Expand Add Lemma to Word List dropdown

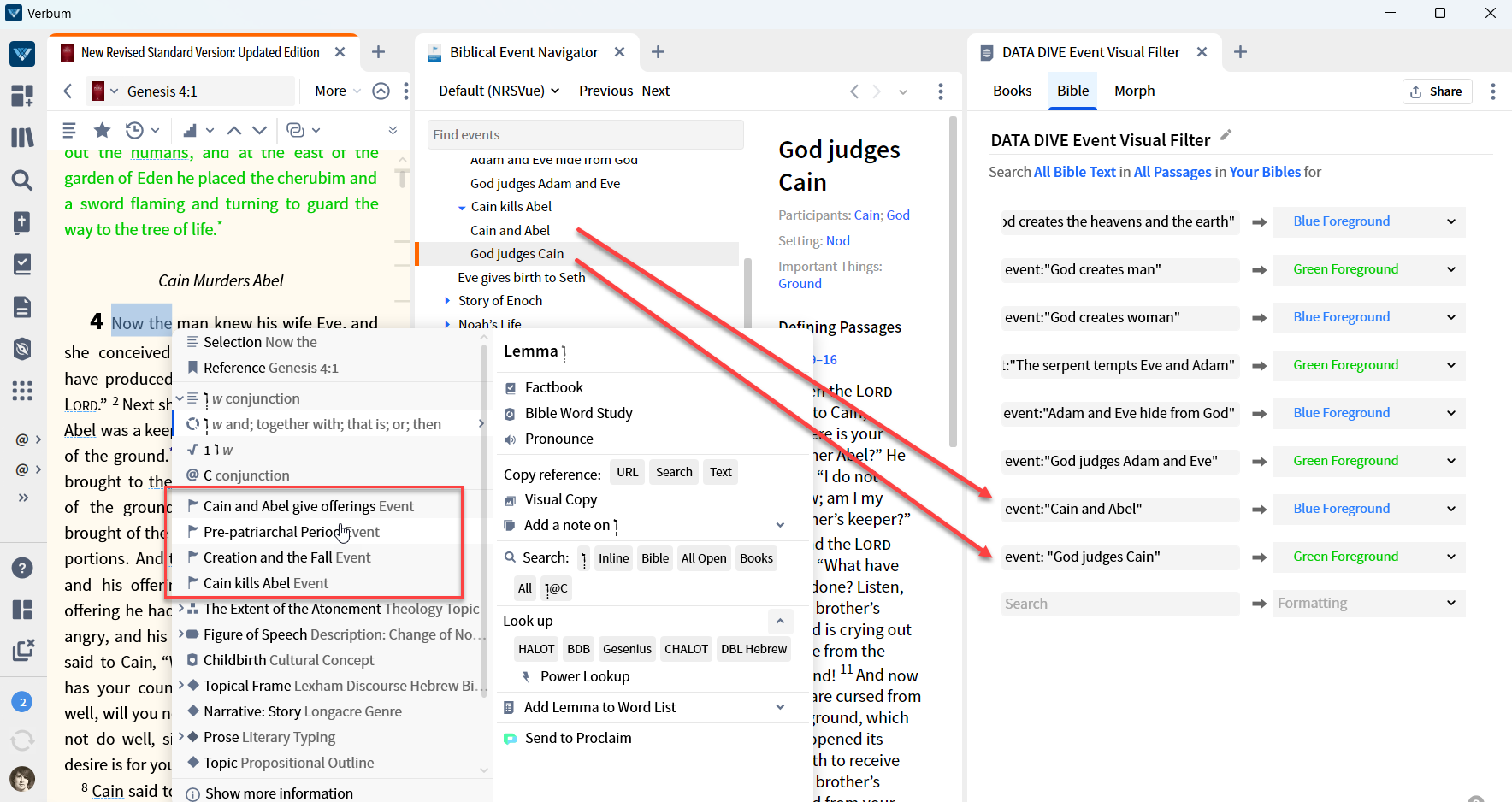coord(780,707)
